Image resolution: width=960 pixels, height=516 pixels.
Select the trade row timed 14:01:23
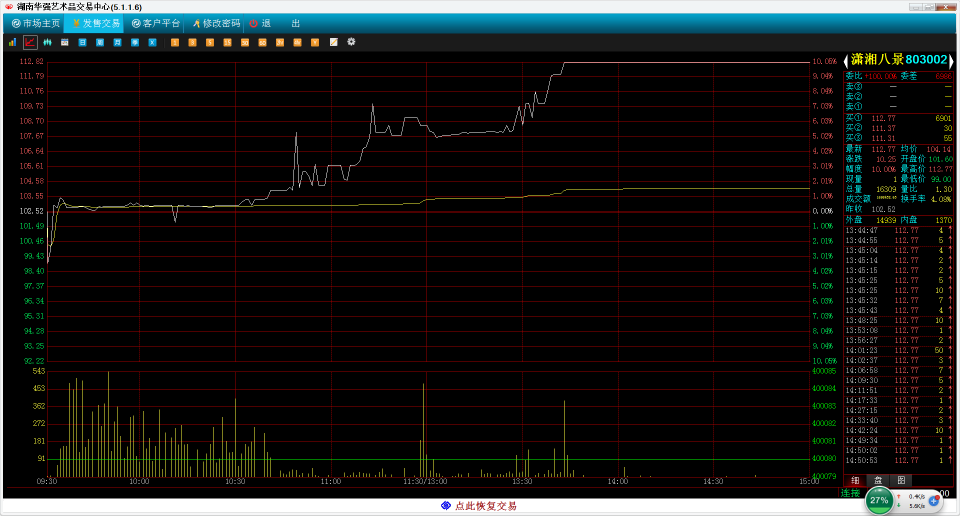[899, 350]
